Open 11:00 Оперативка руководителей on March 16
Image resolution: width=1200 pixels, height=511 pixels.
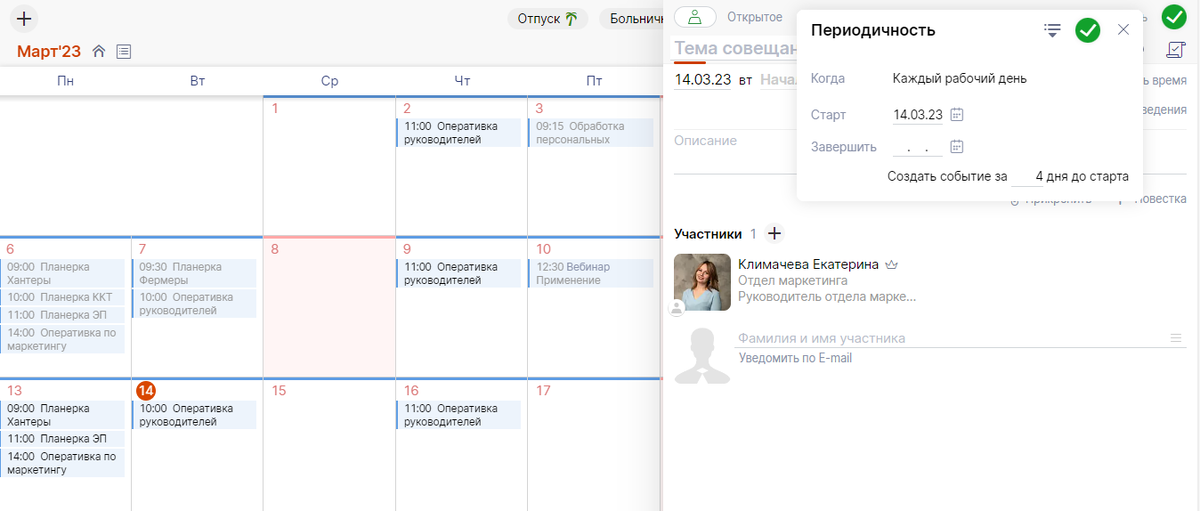click(x=458, y=415)
